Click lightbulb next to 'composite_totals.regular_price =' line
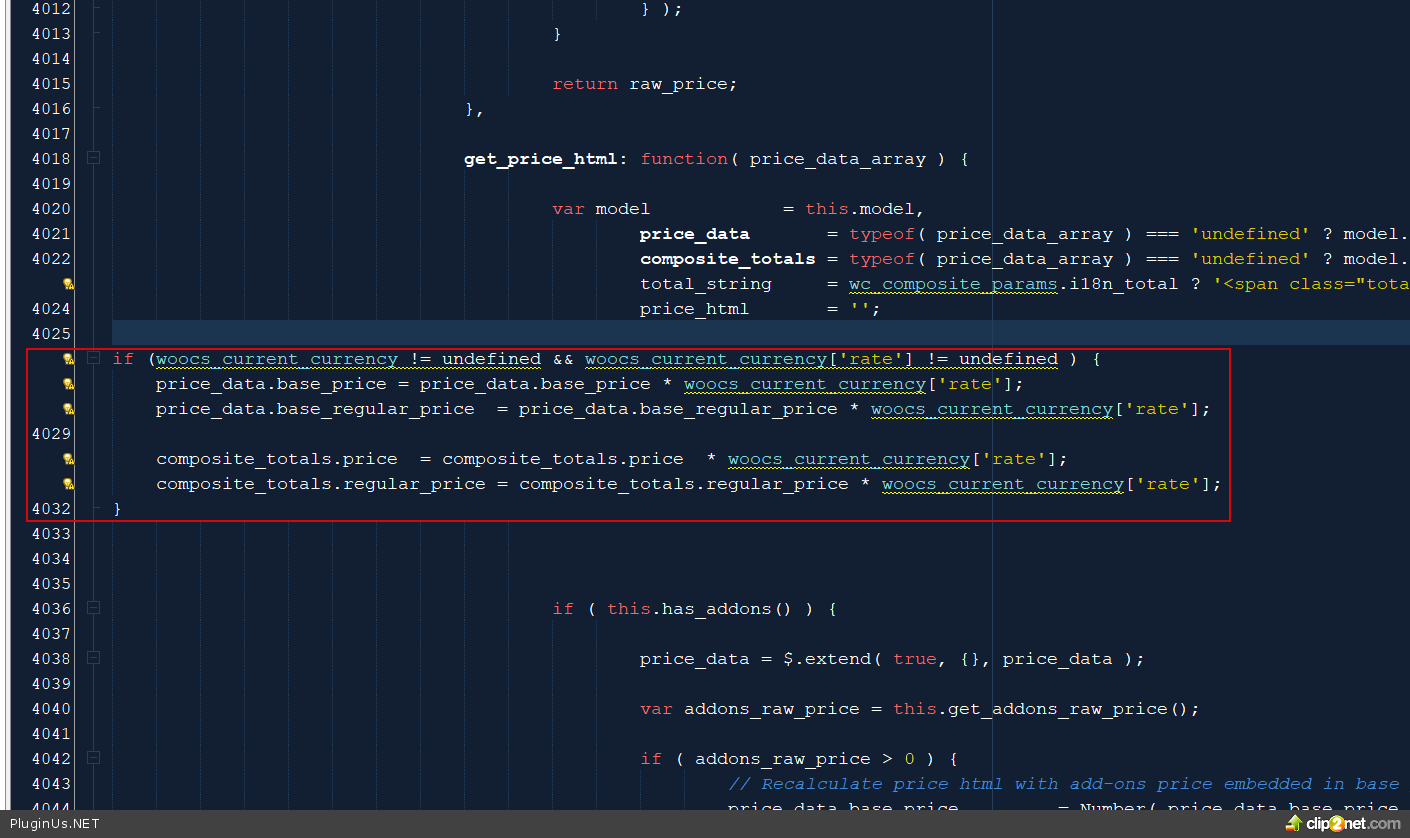Screen dimensions: 1410x838 tap(68, 484)
